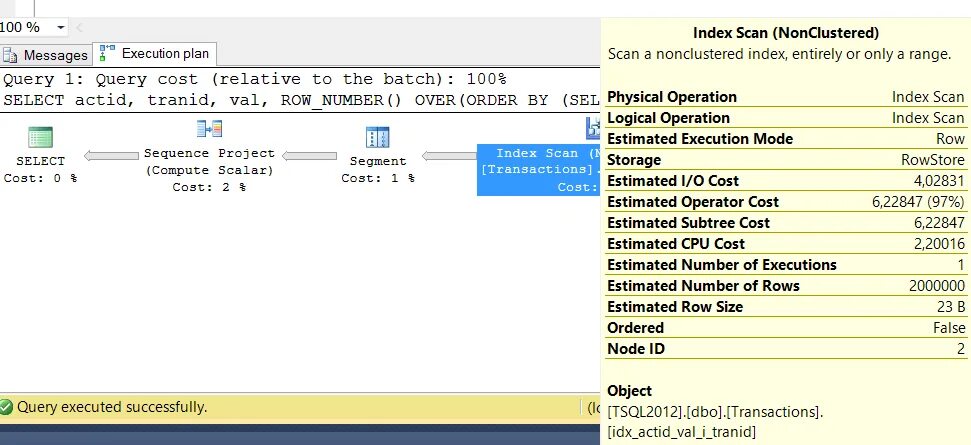The width and height of the screenshot is (971, 445).
Task: Click the Segment Cost: 1 % label
Action: pos(378,178)
